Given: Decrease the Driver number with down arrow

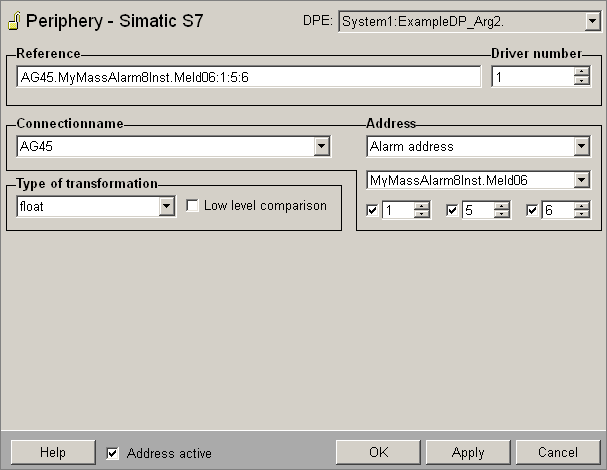Looking at the screenshot, I should pyautogui.click(x=582, y=82).
